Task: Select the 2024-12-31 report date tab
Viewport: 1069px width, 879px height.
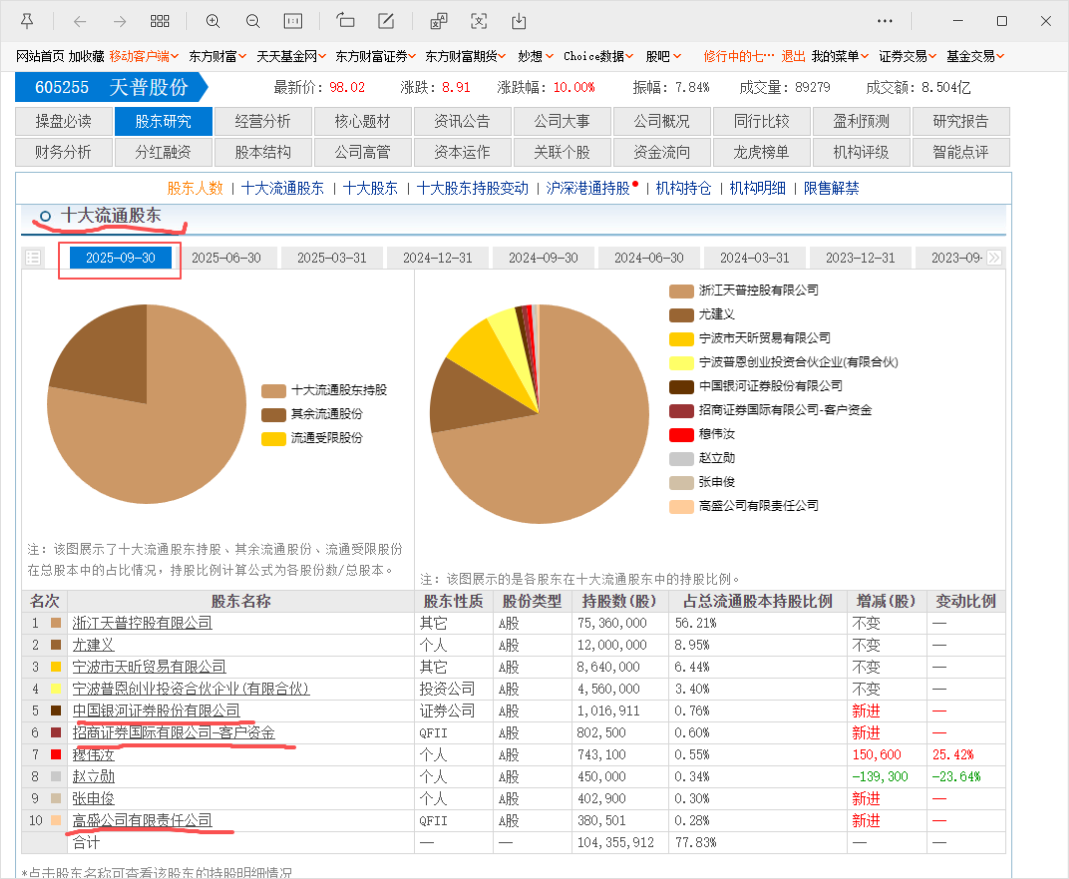Action: pos(438,258)
